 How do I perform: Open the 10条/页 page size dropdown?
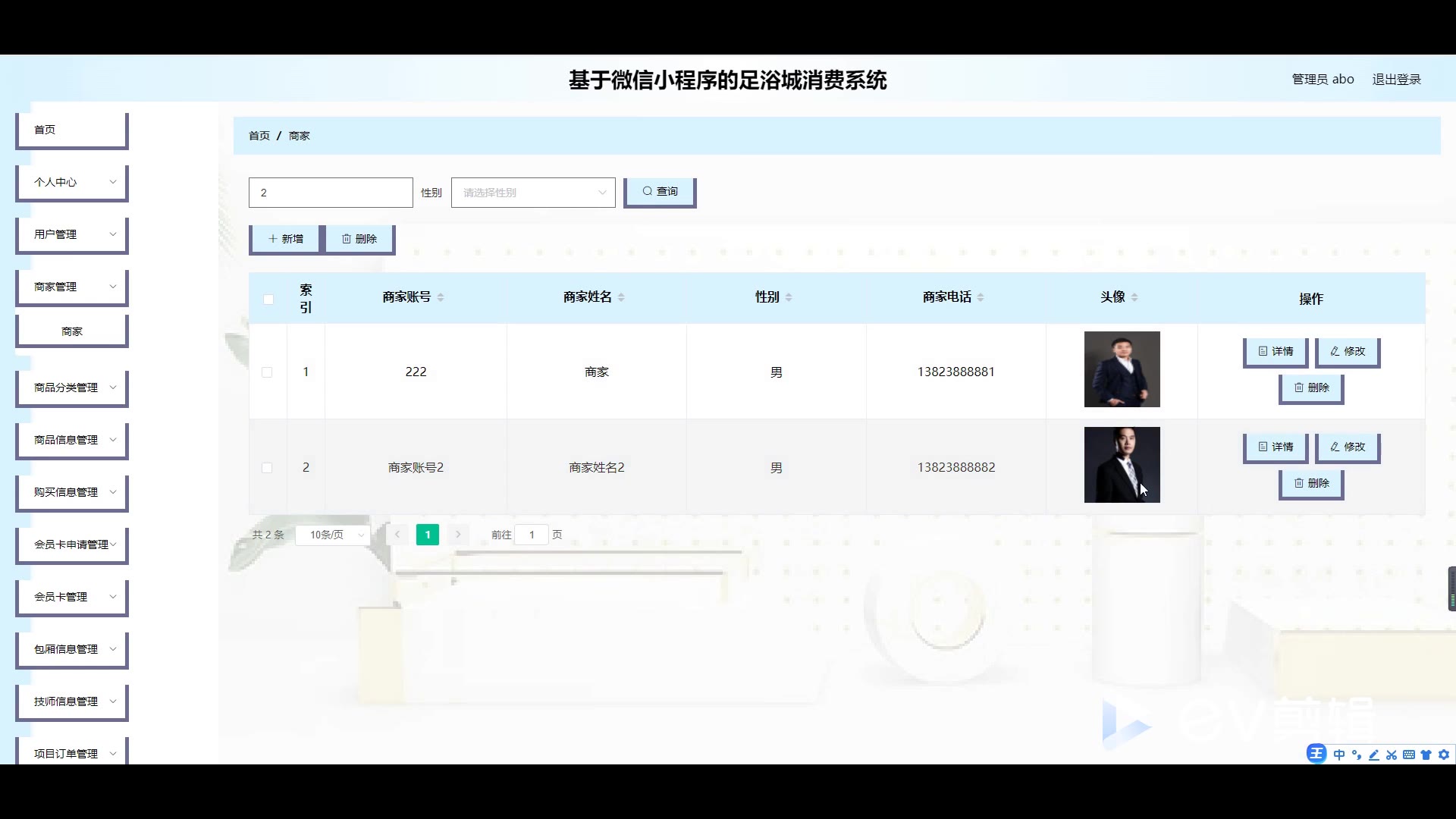(x=333, y=535)
